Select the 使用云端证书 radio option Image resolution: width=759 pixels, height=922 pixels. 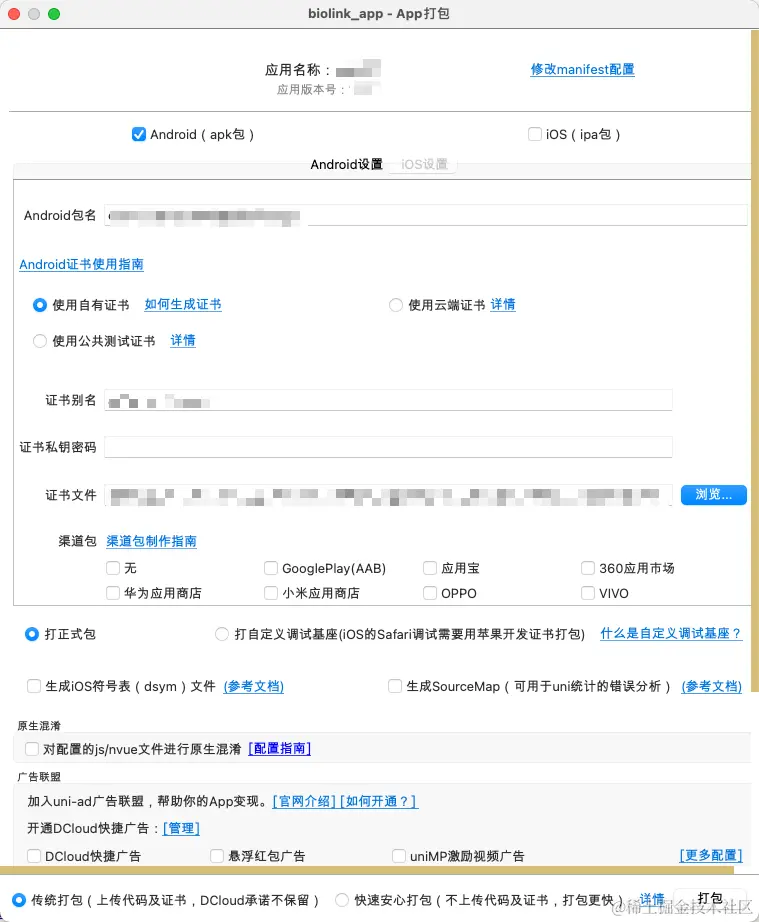(x=396, y=305)
